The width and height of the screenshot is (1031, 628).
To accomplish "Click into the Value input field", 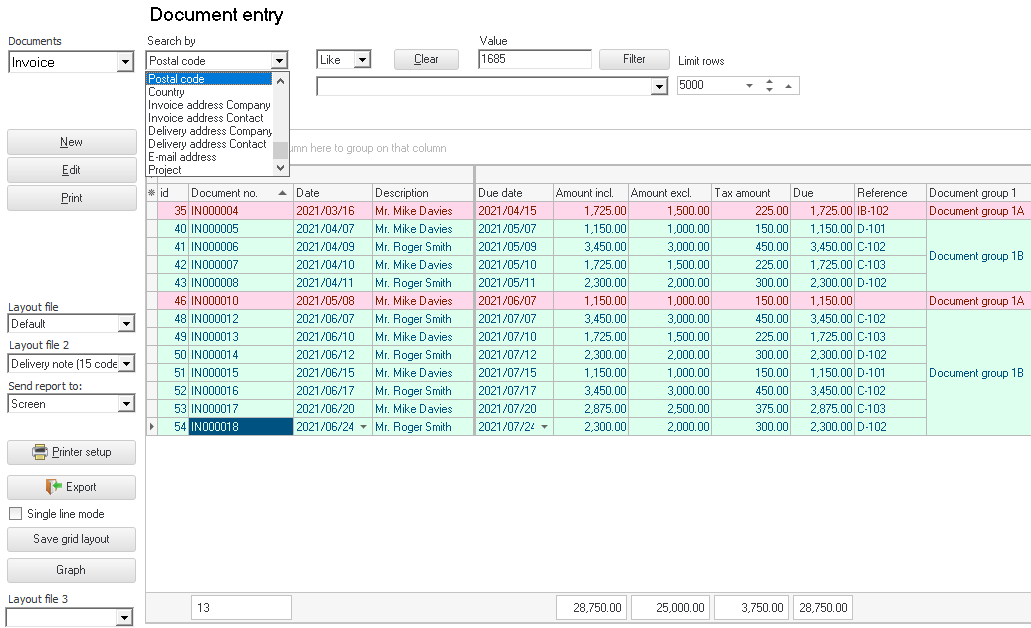I will coord(534,60).
